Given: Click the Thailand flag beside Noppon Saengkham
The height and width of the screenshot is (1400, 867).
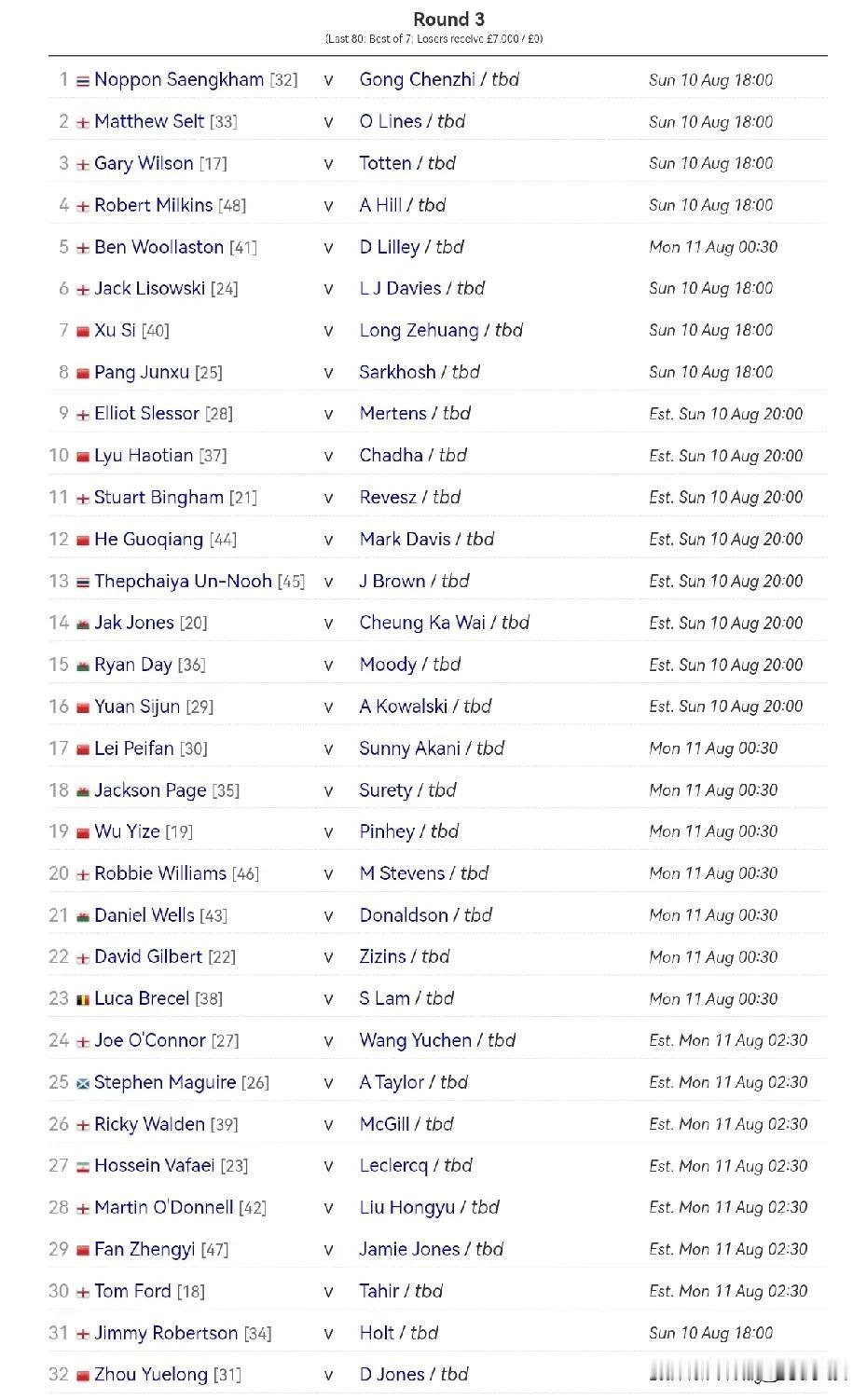Looking at the screenshot, I should click(83, 81).
